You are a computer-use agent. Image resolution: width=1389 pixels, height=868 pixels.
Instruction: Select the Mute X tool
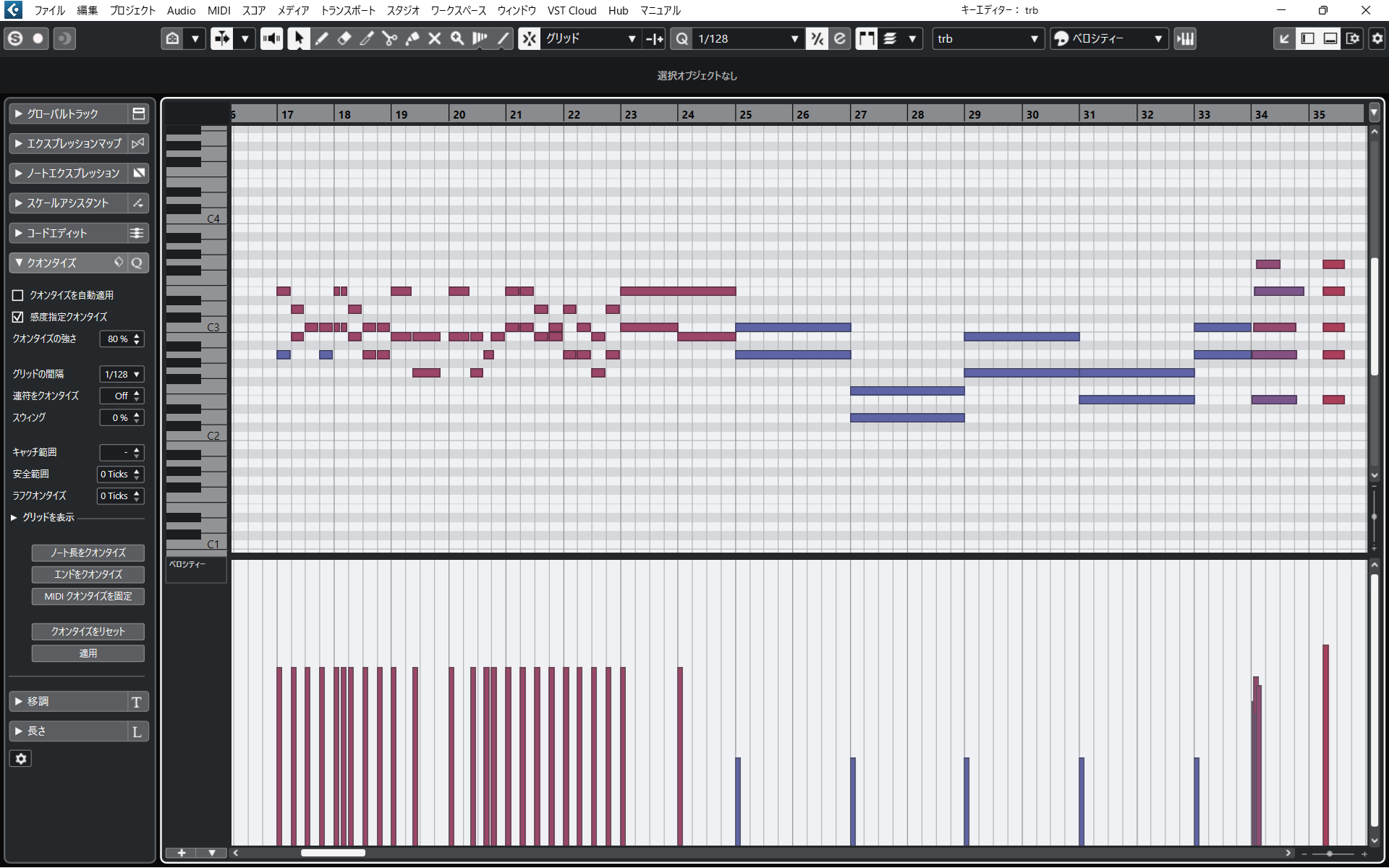tap(435, 38)
